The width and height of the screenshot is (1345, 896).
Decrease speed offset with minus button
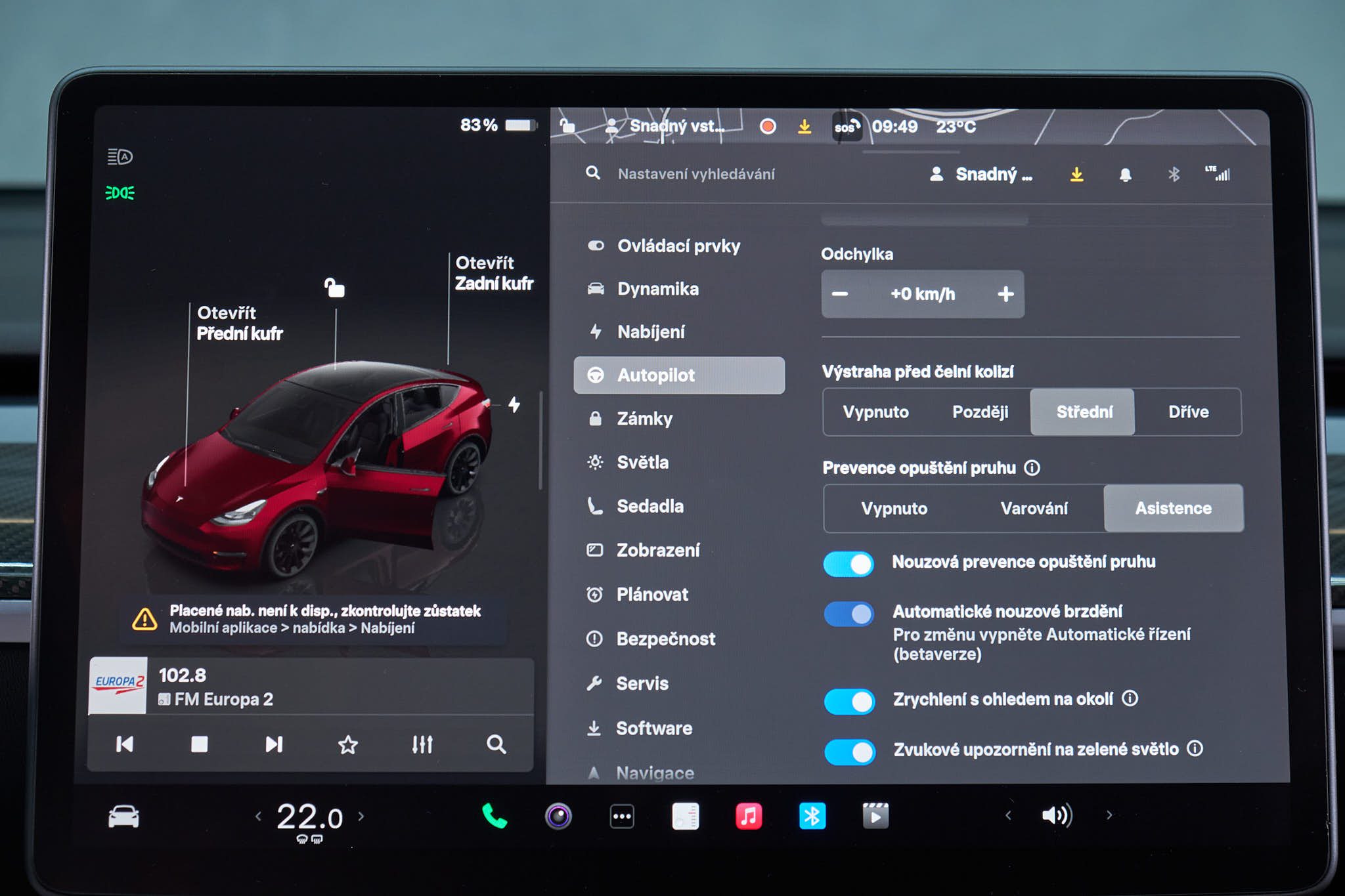click(x=840, y=293)
